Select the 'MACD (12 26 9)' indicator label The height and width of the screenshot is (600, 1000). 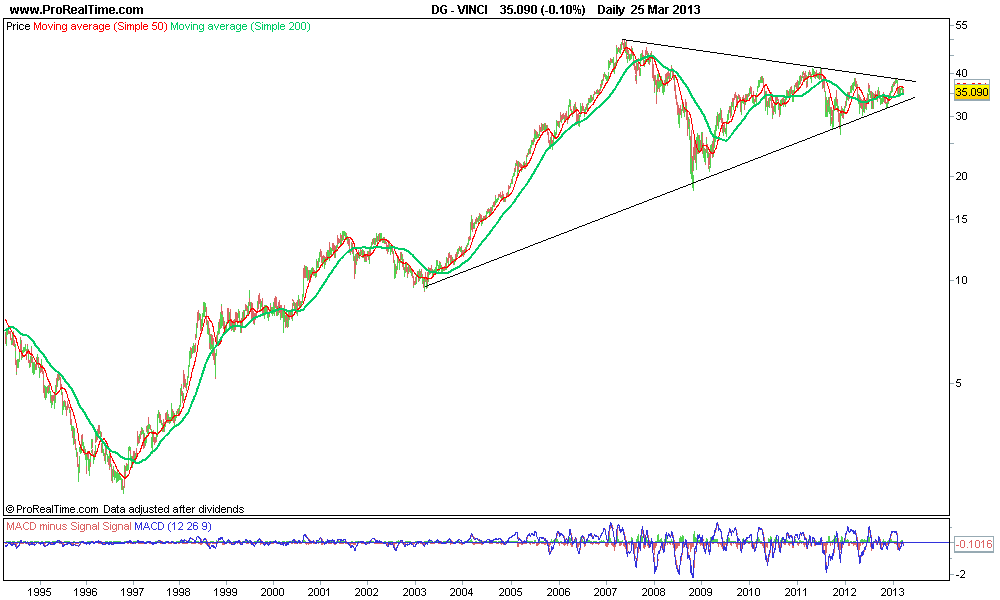click(173, 526)
